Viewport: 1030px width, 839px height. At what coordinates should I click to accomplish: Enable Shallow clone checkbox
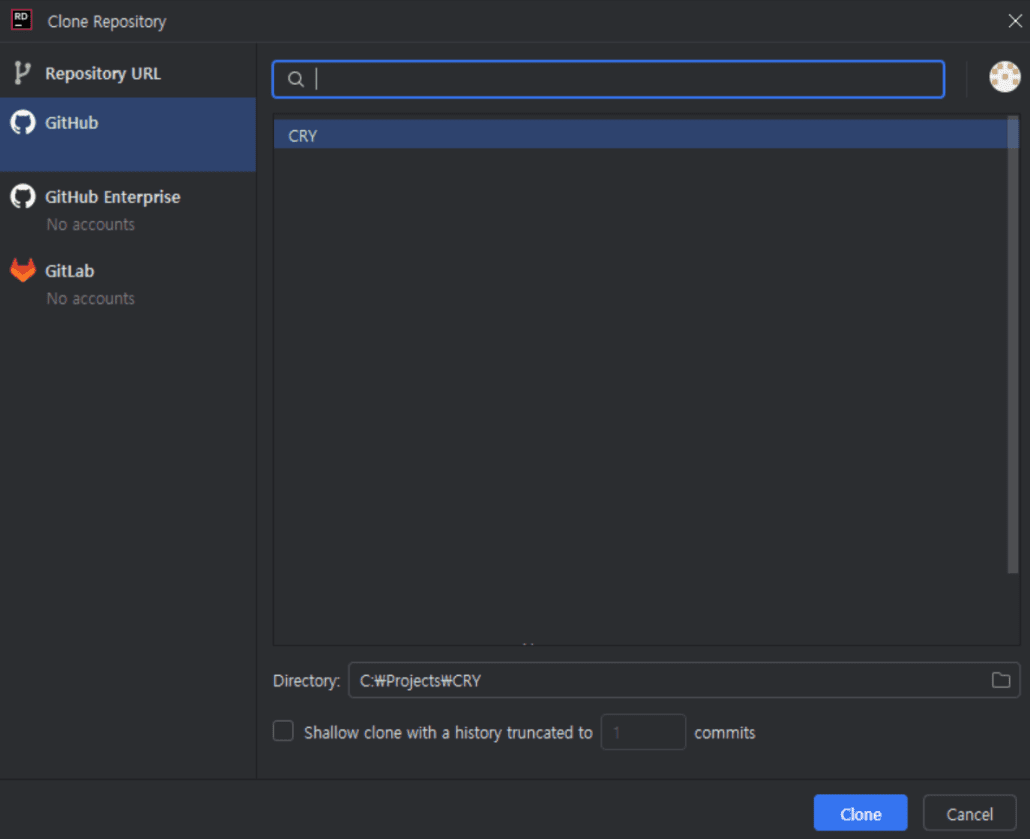tap(283, 731)
